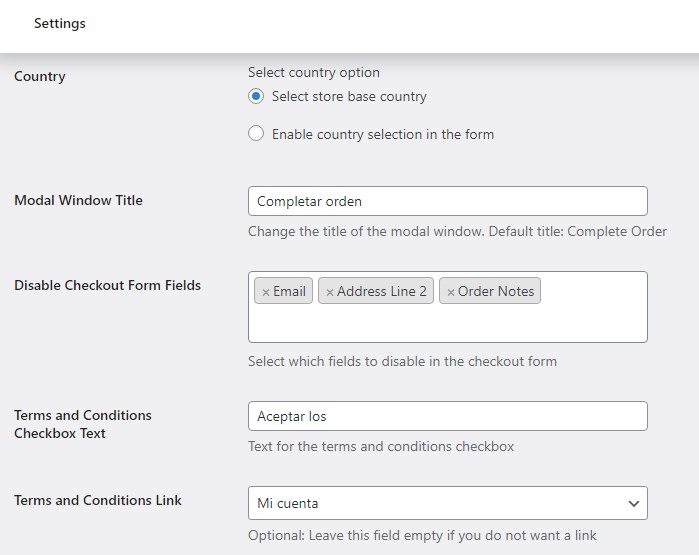The image size is (699, 555).
Task: Open the Settings tab heading
Action: [60, 24]
